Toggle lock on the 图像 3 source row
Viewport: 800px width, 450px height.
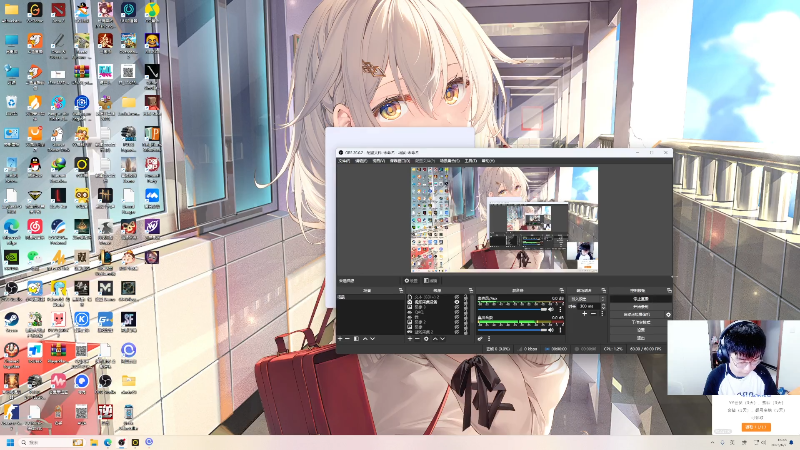click(x=466, y=307)
